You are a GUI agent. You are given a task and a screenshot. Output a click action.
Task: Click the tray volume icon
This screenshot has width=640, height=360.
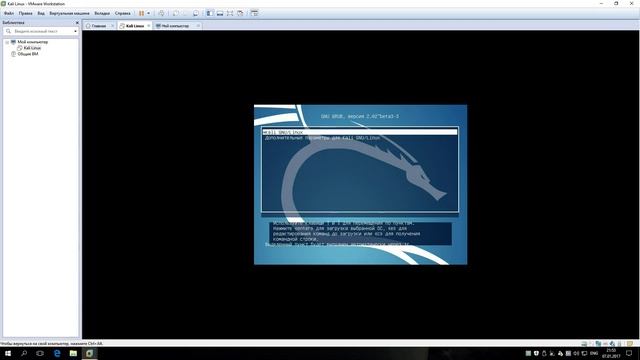pyautogui.click(x=576, y=353)
